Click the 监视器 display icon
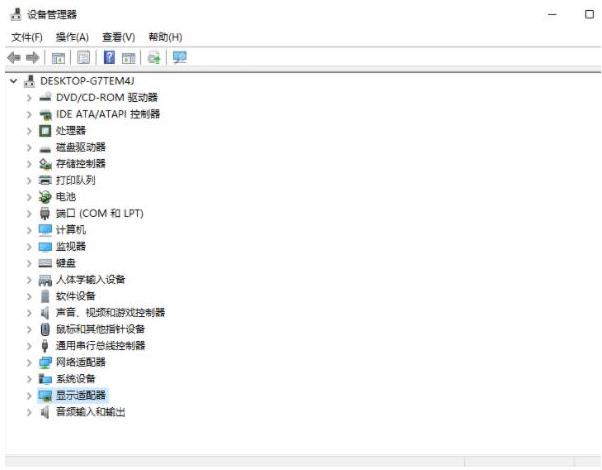The width and height of the screenshot is (602, 470). point(45,247)
